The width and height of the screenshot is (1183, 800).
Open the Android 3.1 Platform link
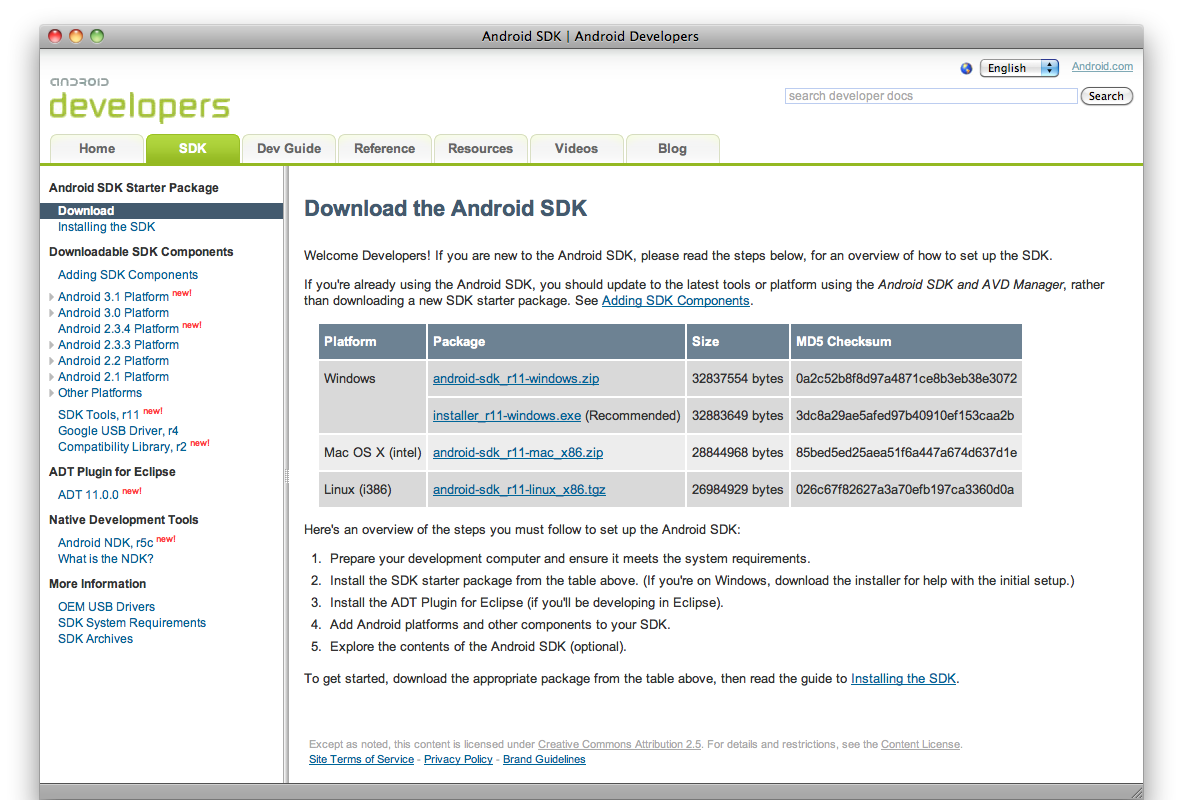113,297
